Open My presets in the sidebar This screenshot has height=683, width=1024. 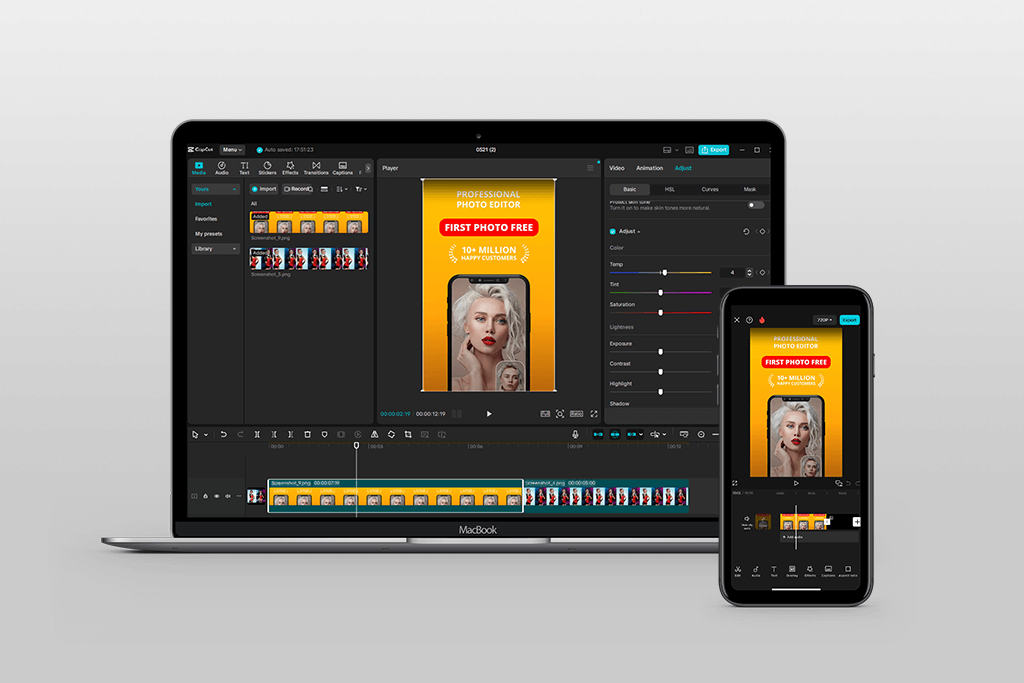pyautogui.click(x=208, y=234)
